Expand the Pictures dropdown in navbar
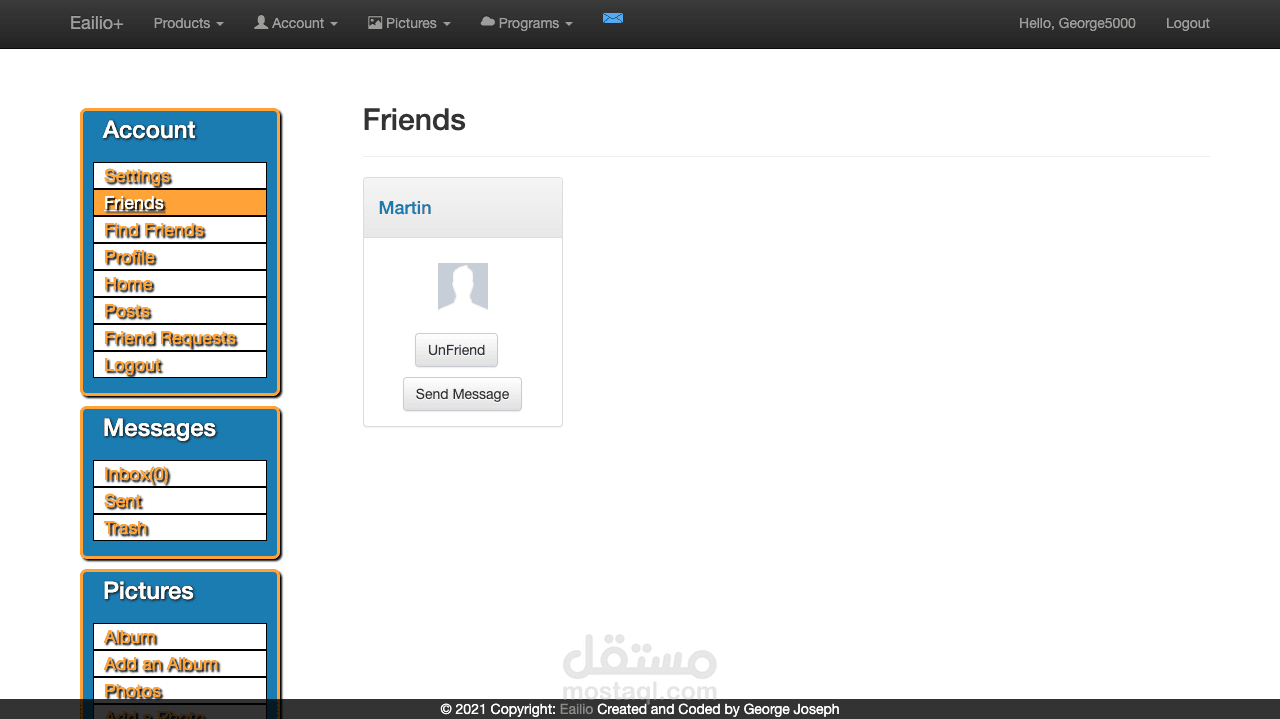The height and width of the screenshot is (719, 1280). [x=409, y=23]
